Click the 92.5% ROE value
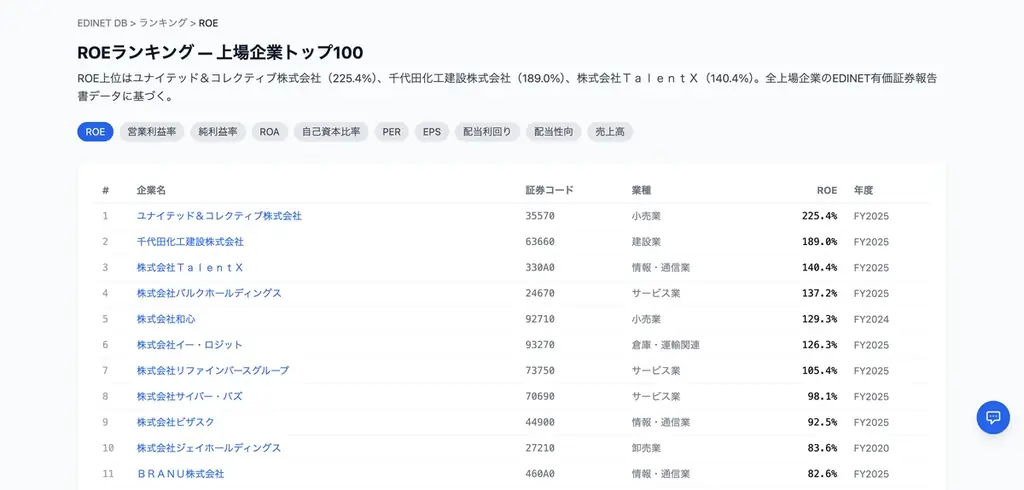This screenshot has height=490, width=1024. [822, 422]
